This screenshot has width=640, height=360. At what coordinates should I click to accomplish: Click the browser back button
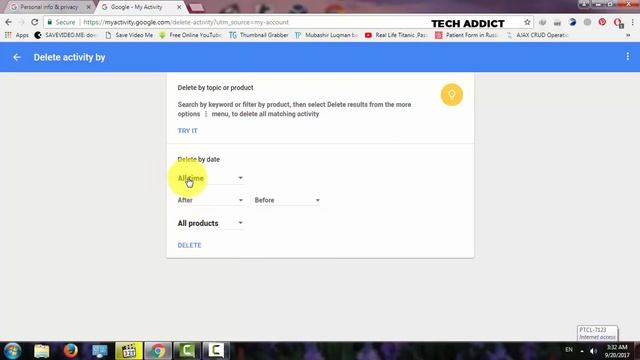9,22
